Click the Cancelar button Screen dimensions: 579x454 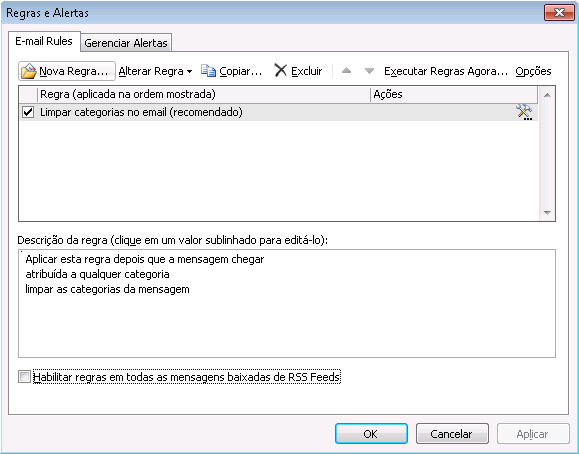click(x=452, y=434)
